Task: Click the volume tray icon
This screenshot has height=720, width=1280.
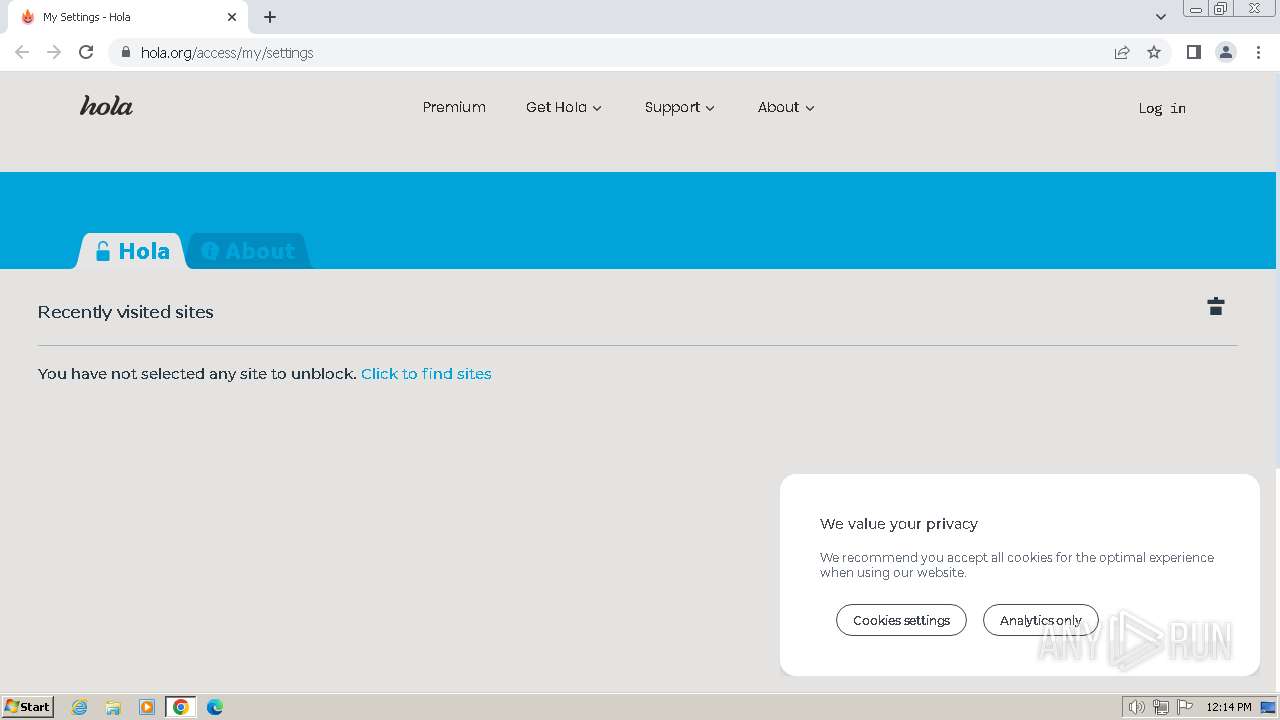Action: 1137,707
